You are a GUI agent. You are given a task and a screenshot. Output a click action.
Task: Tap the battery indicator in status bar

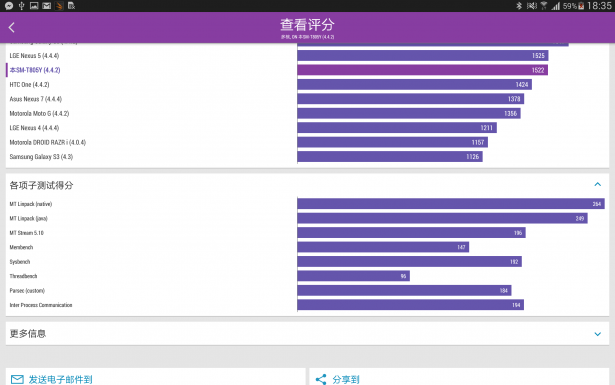click(581, 6)
